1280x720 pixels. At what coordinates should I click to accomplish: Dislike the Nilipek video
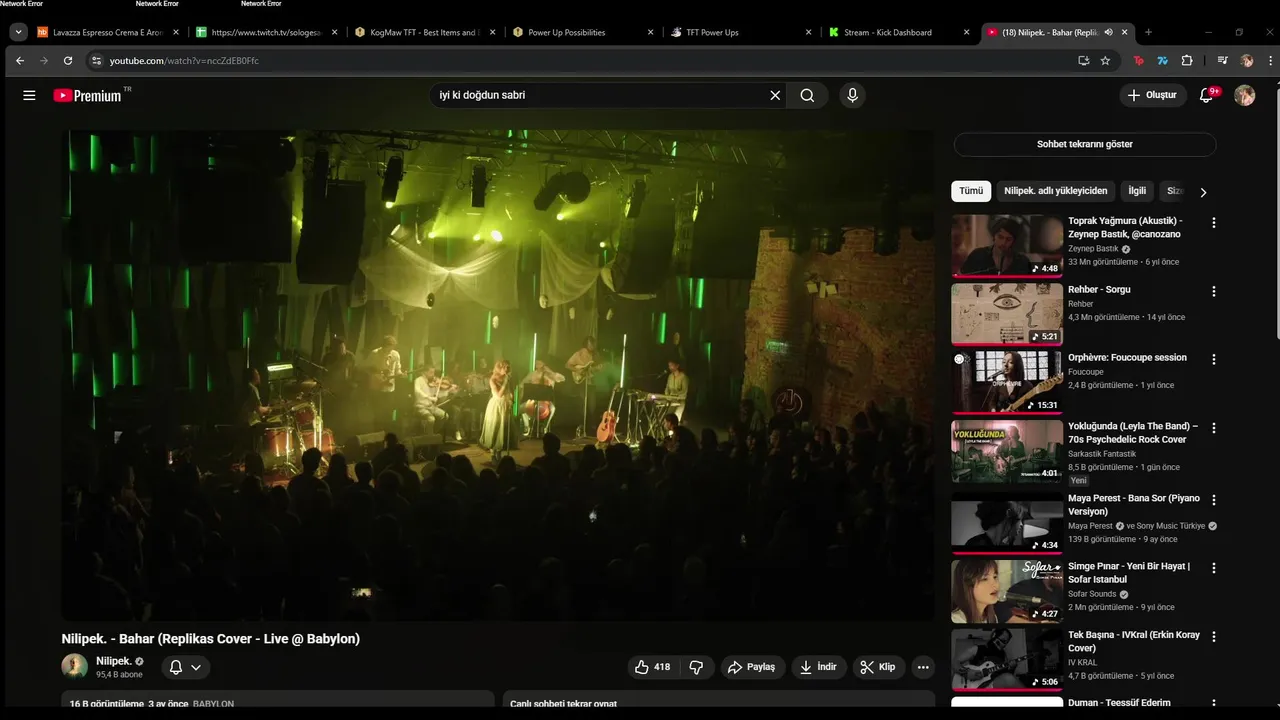pyautogui.click(x=697, y=667)
